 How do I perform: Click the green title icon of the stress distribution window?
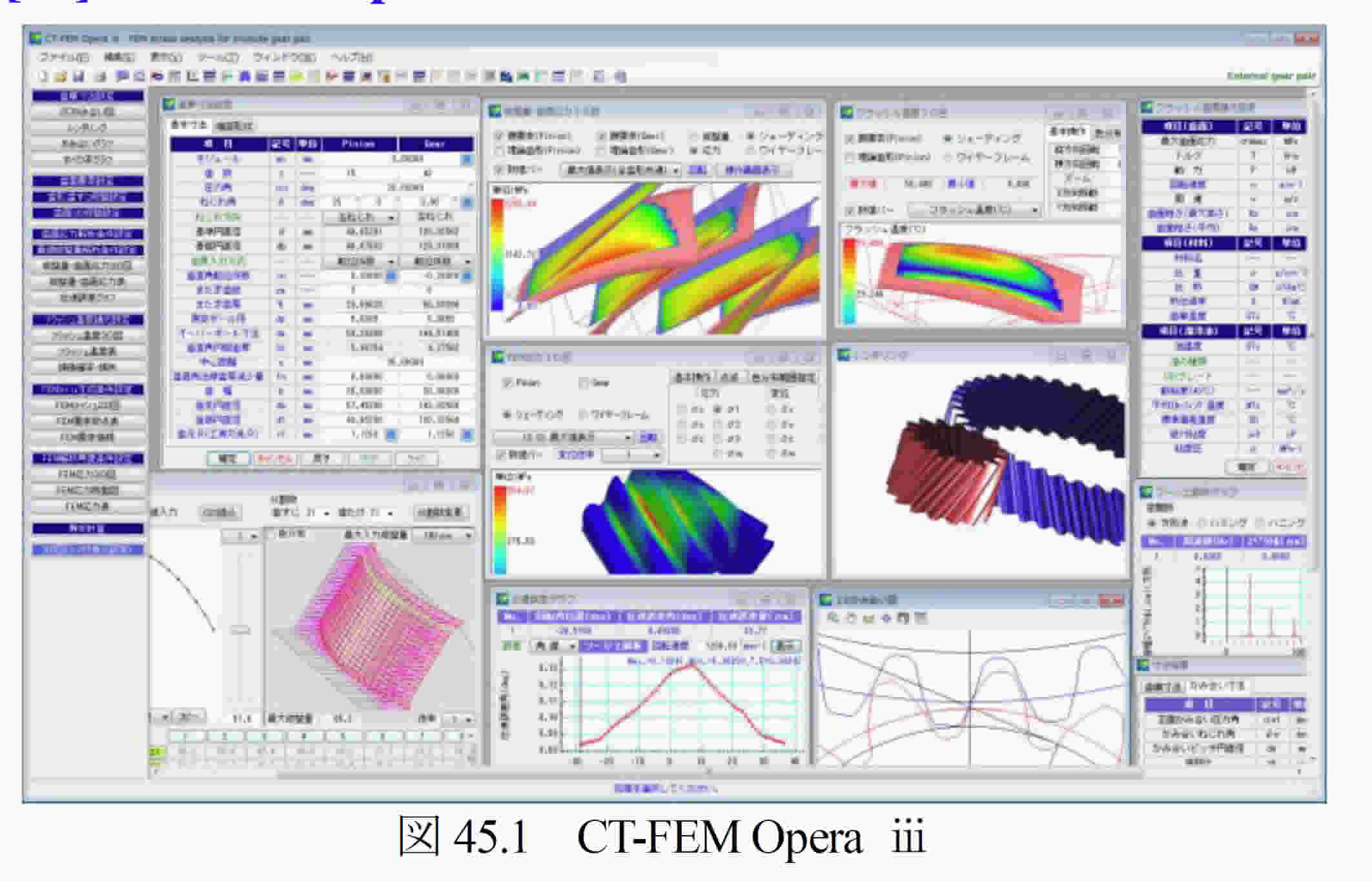(x=496, y=112)
